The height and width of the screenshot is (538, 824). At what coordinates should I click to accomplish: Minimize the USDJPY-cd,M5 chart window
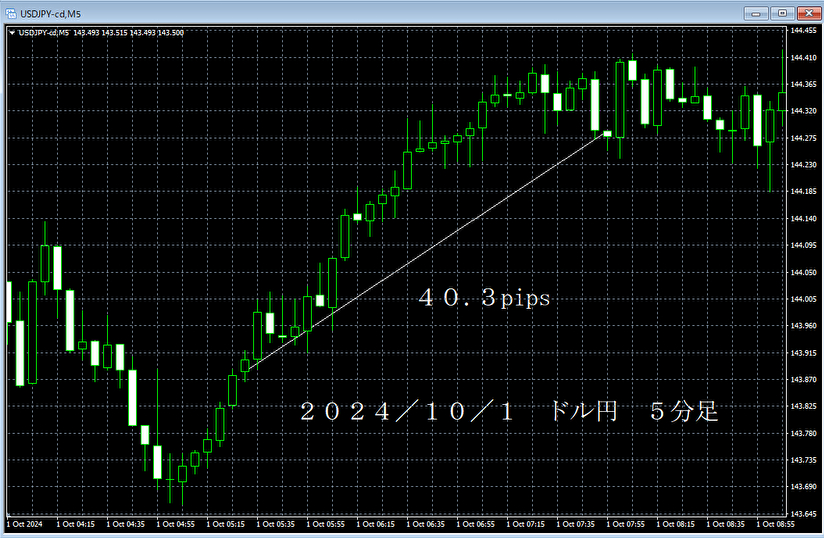(756, 14)
